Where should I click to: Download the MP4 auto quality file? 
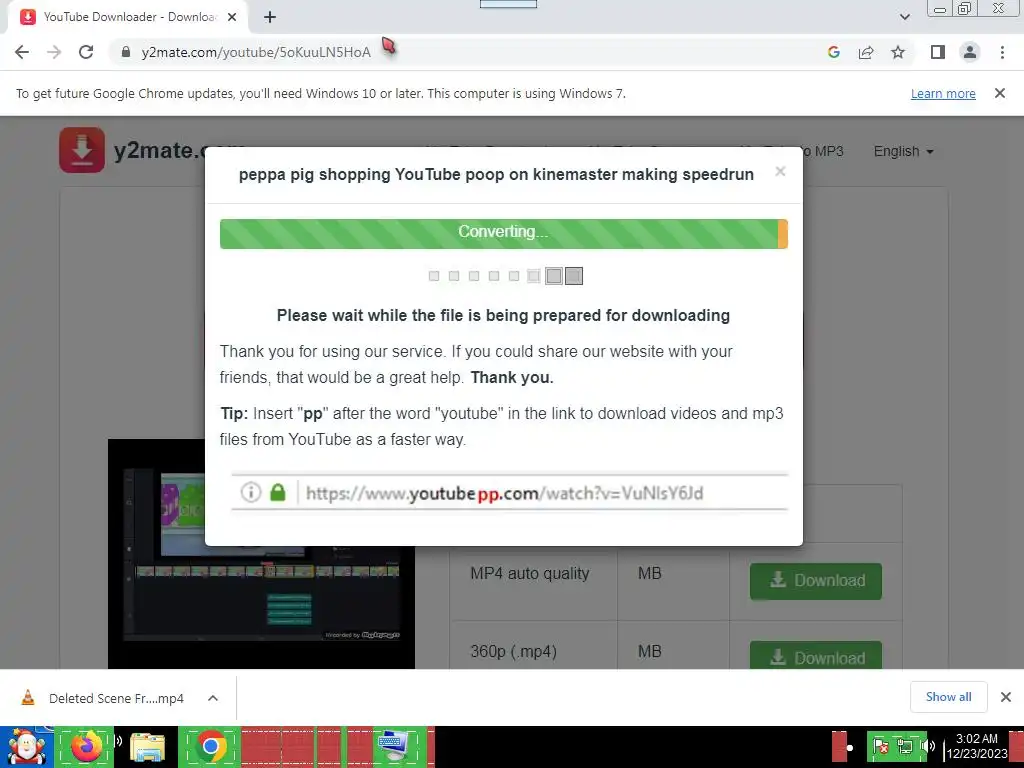point(816,581)
